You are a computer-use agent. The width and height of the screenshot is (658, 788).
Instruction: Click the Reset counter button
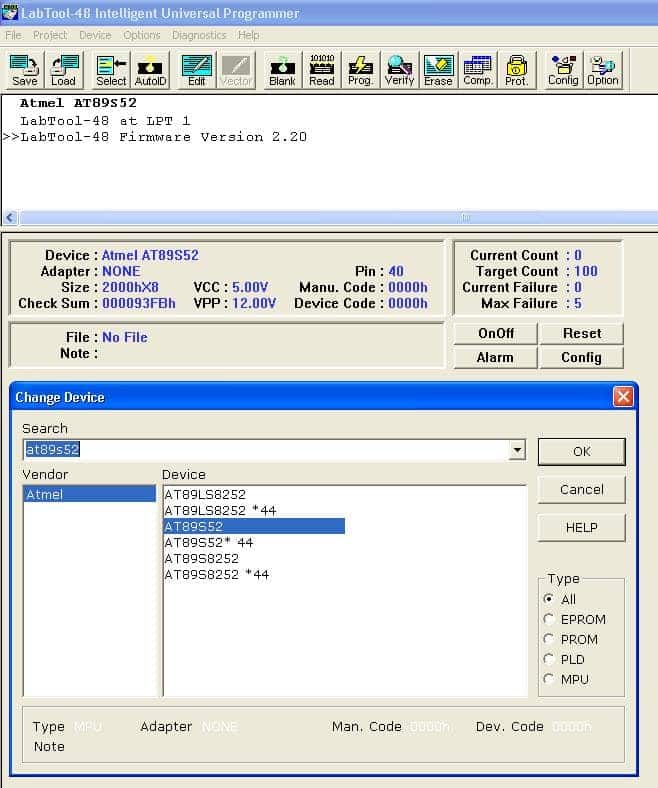pyautogui.click(x=582, y=334)
